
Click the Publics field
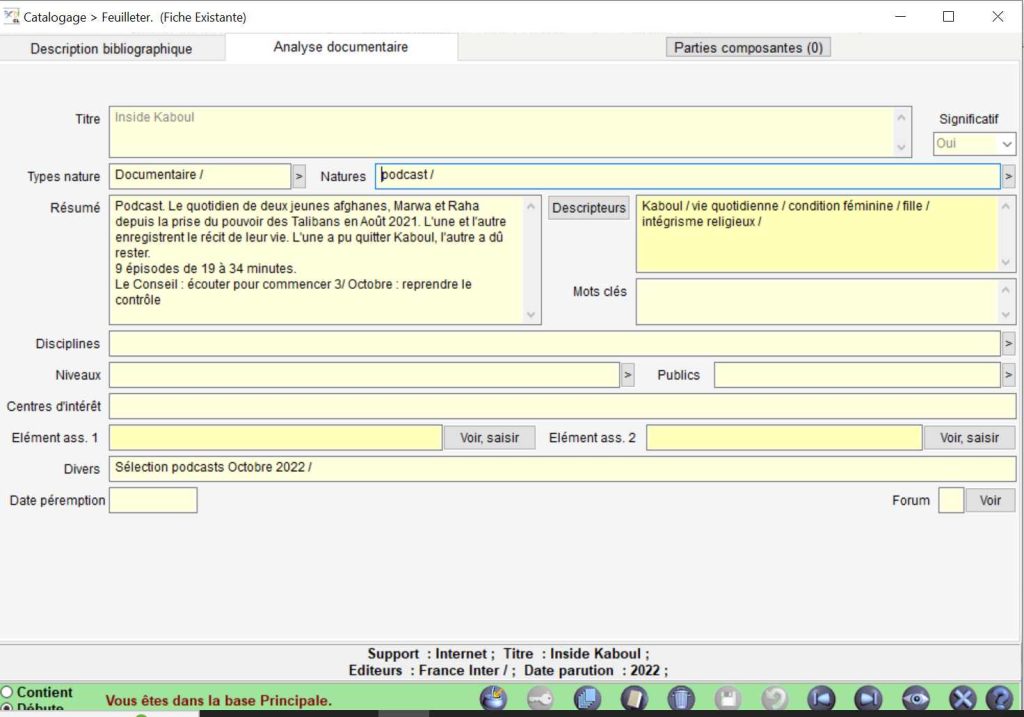(857, 374)
